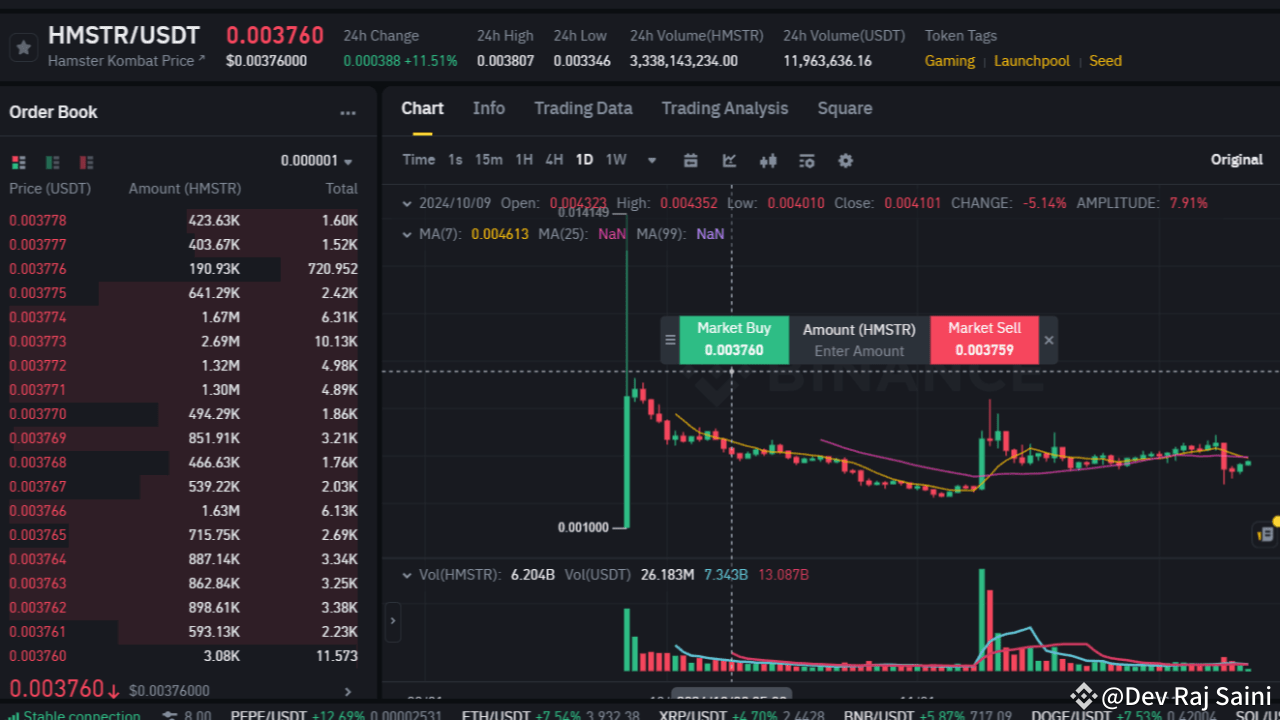
Task: Close the Market Buy/Sell quick order widget
Action: (x=1049, y=340)
